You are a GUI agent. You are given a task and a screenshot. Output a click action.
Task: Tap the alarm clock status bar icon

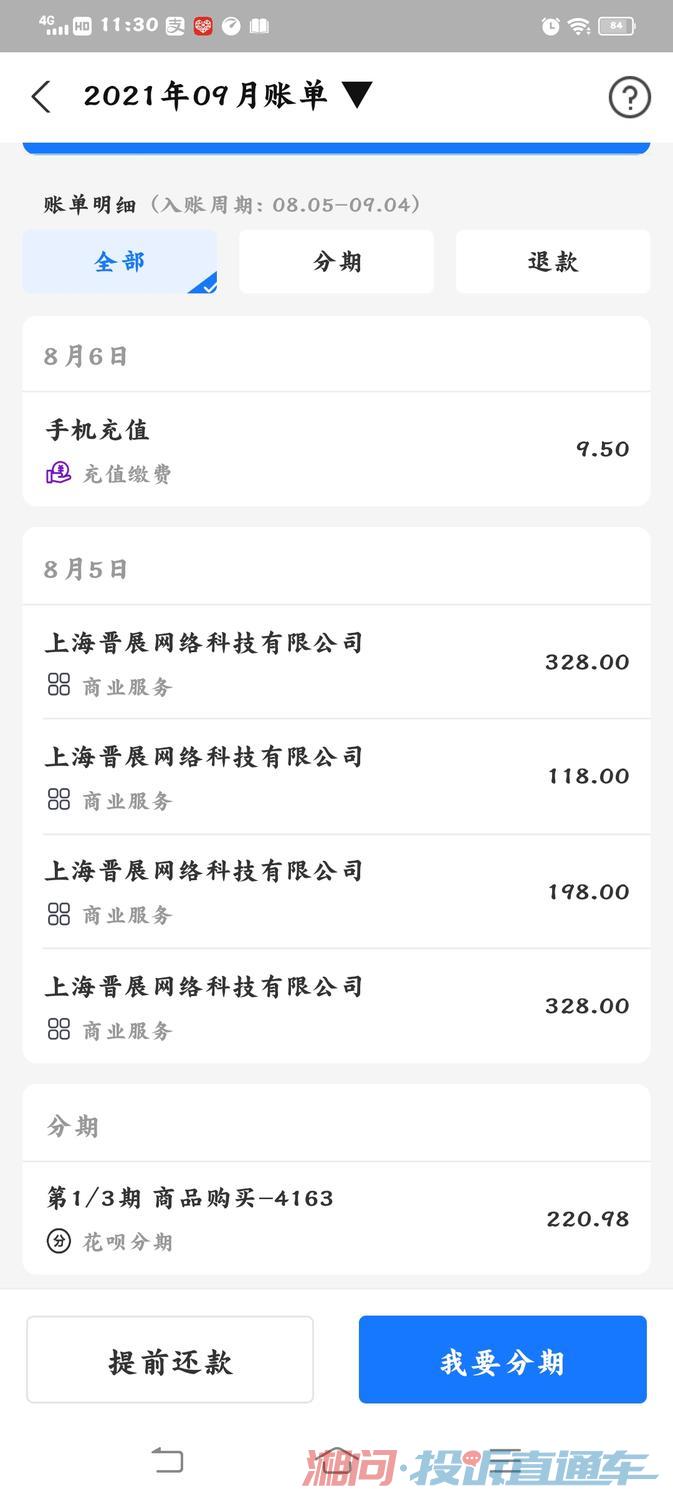550,26
